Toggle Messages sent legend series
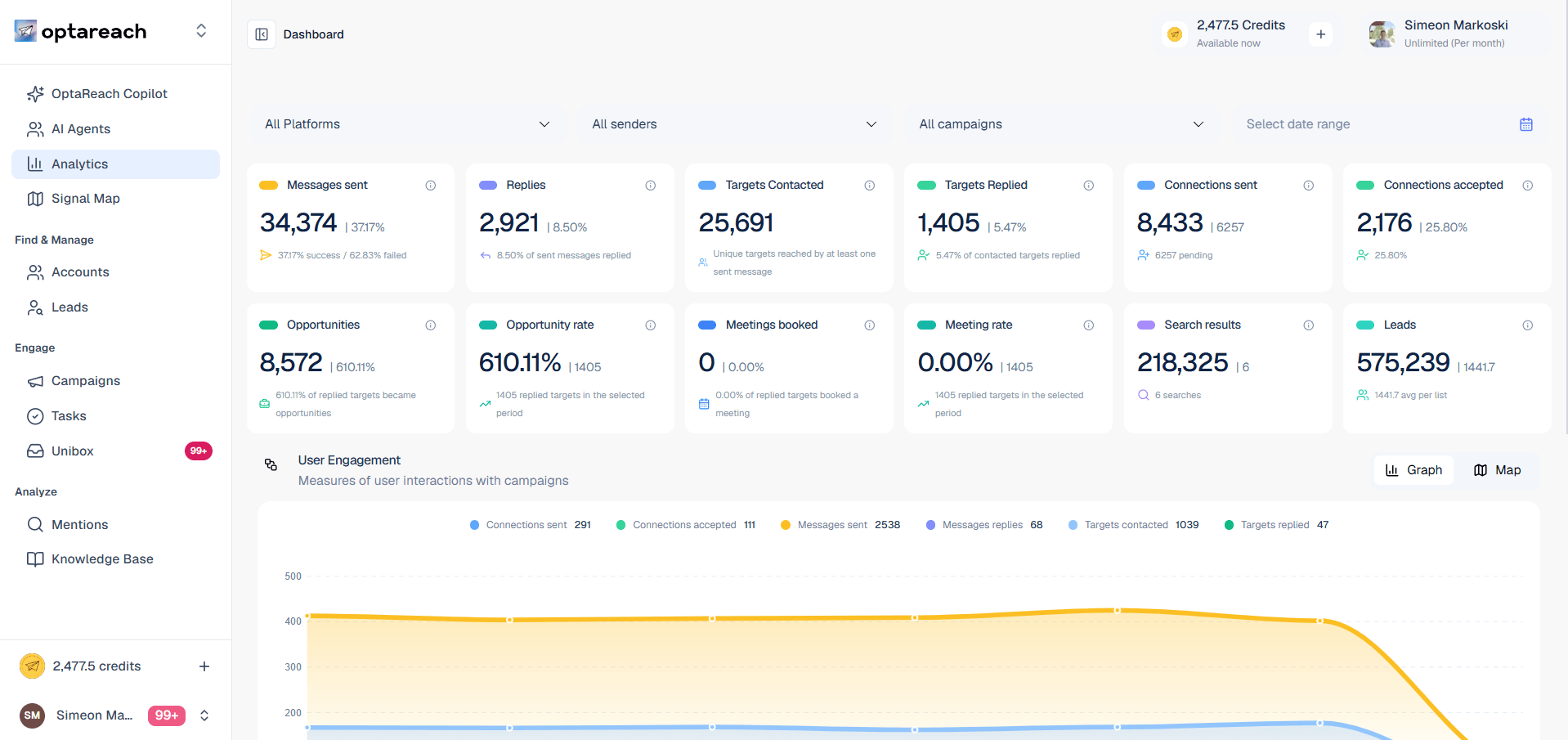The image size is (1568, 740). click(840, 525)
